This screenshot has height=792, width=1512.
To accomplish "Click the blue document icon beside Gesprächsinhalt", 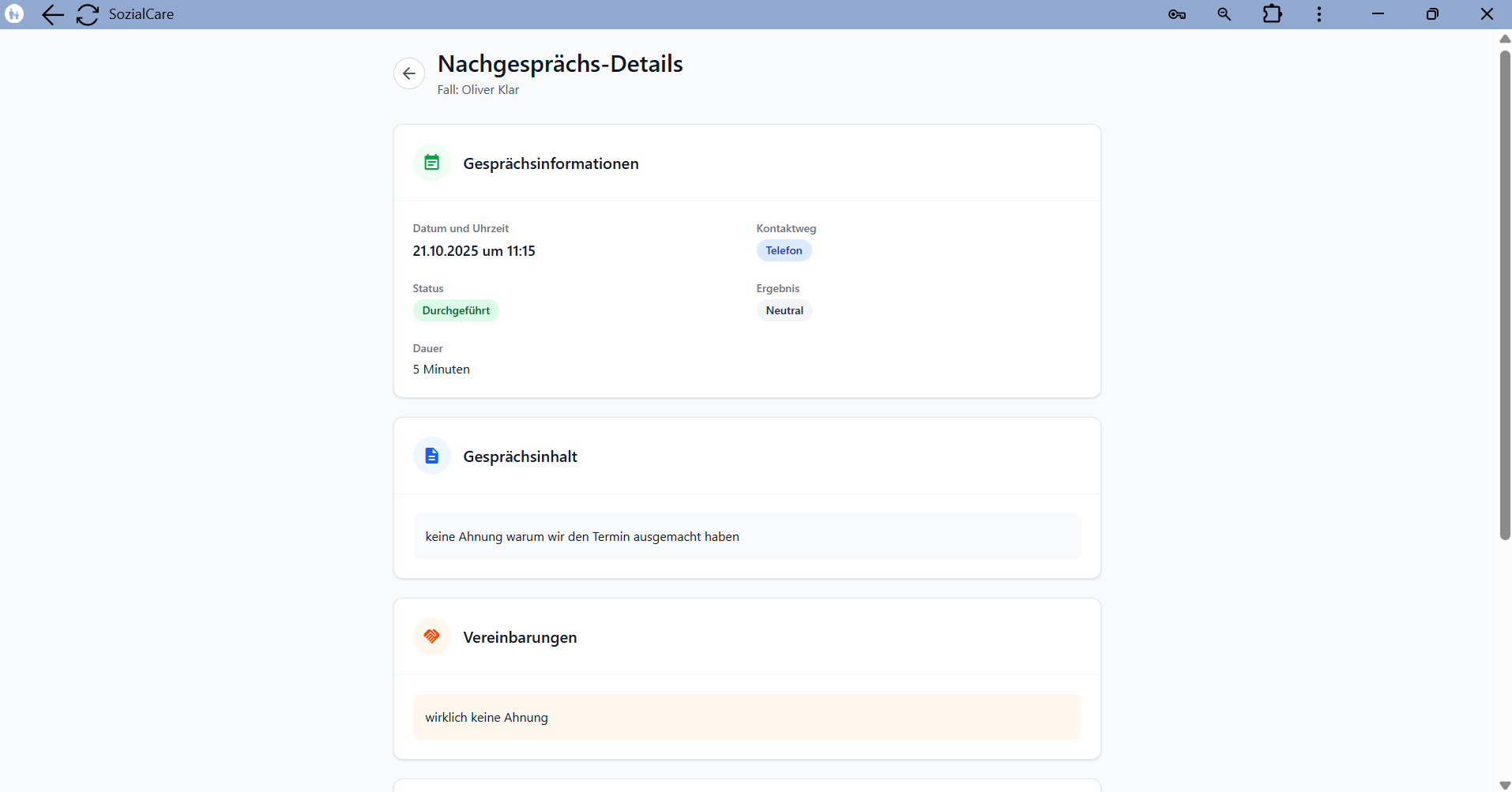I will 432,456.
